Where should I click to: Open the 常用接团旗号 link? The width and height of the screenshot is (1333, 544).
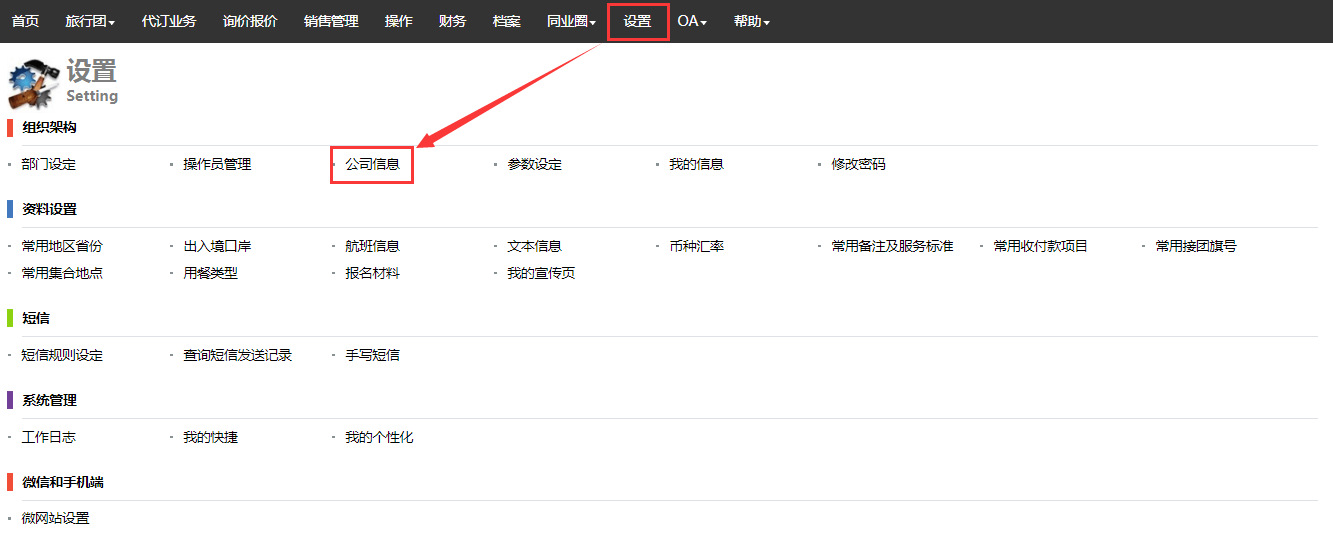pos(1196,246)
